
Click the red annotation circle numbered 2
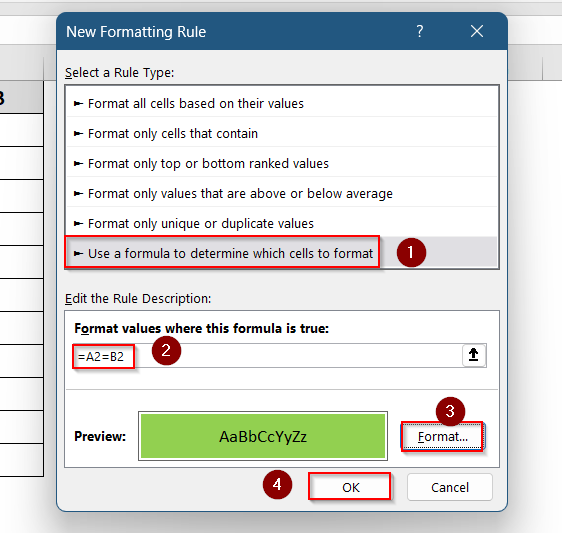[166, 350]
